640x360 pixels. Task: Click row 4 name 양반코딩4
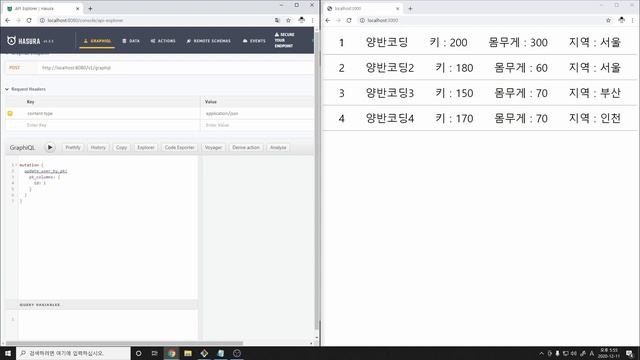tap(389, 118)
